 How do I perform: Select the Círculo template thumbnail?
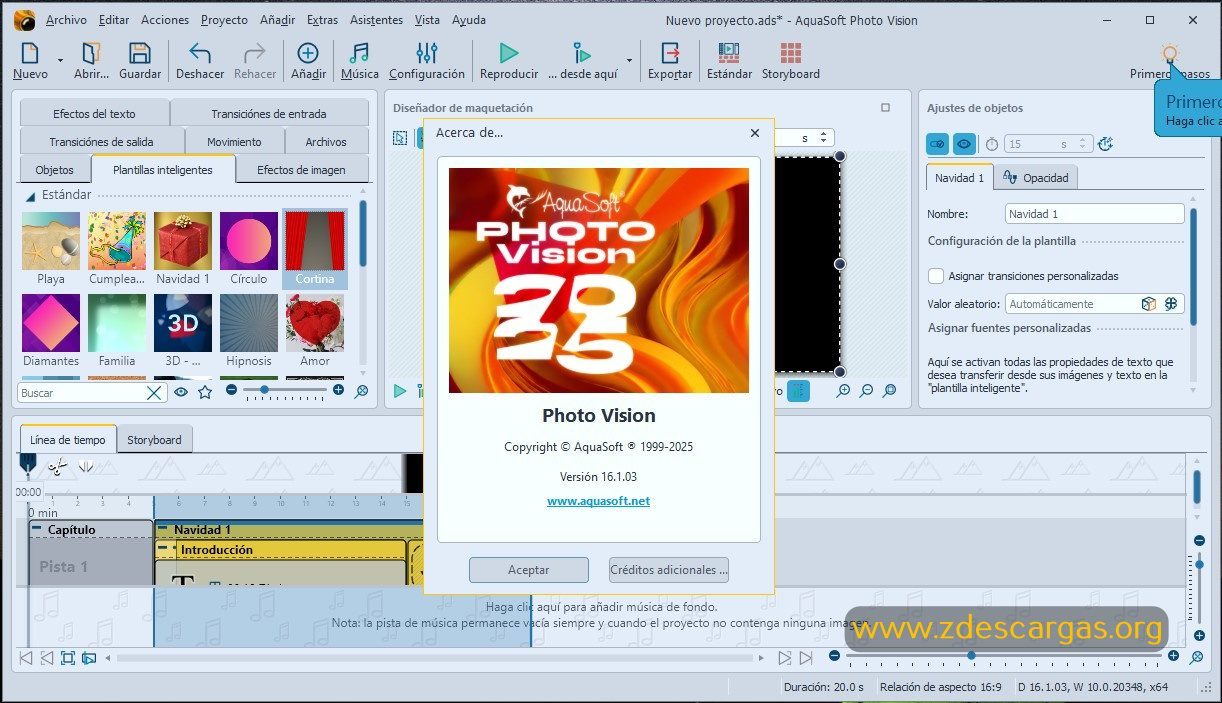[x=249, y=241]
